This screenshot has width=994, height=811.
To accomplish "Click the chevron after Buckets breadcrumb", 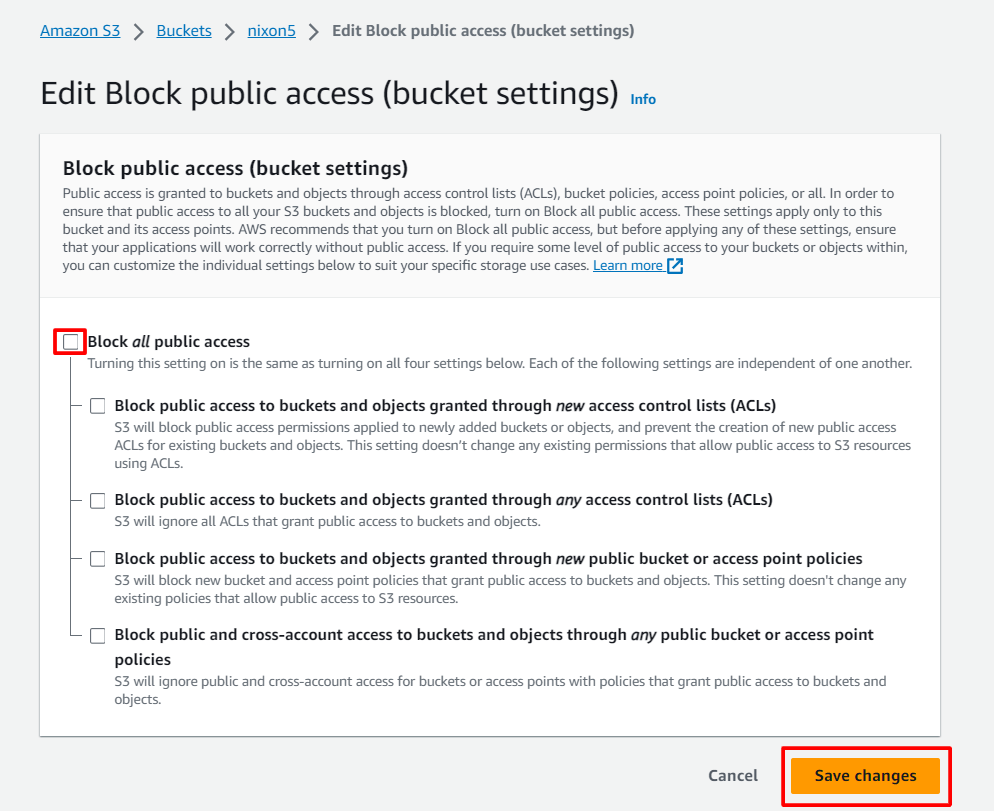I will (x=230, y=31).
